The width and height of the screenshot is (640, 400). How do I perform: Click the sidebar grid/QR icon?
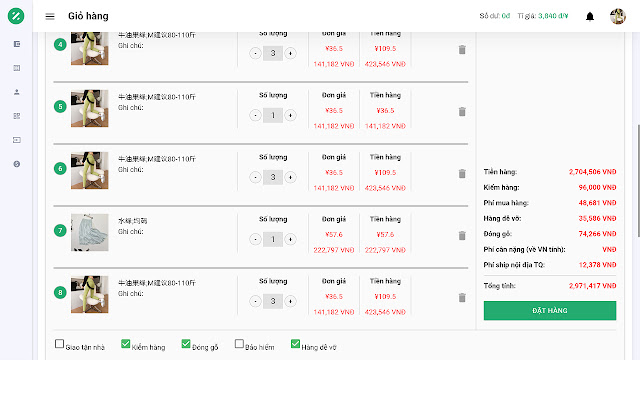click(x=17, y=116)
